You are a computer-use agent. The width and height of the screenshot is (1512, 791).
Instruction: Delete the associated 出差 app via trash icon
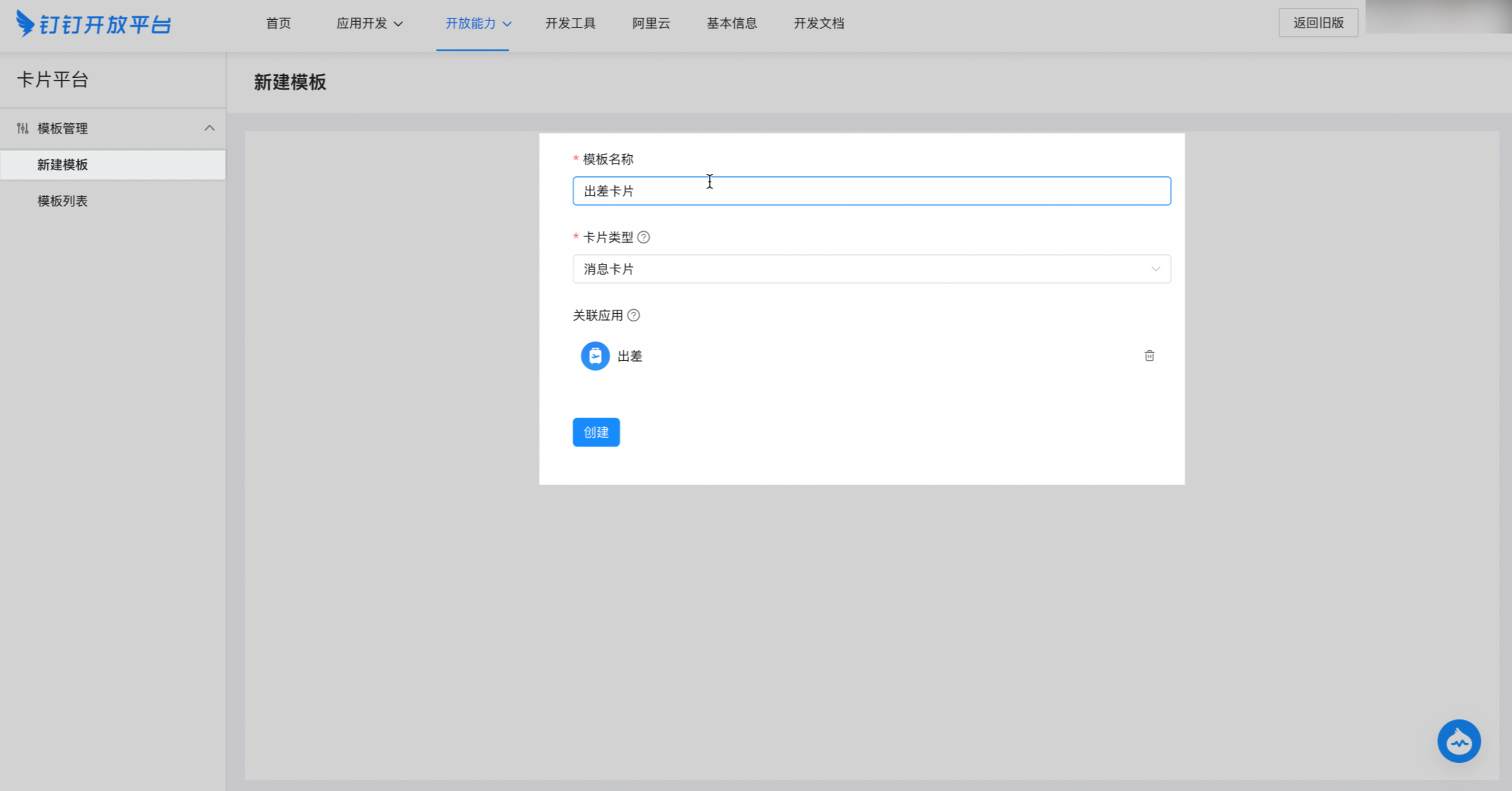click(x=1149, y=356)
